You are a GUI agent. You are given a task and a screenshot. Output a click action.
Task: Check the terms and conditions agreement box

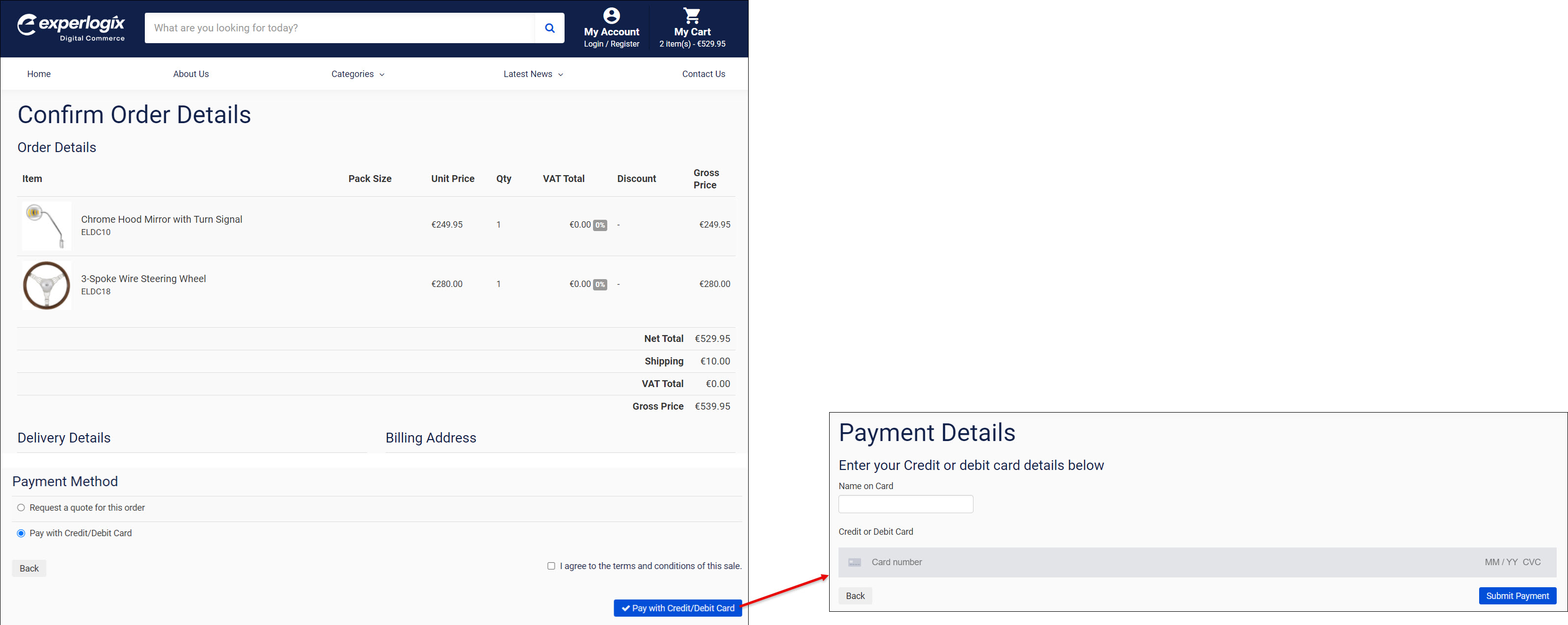coord(551,565)
